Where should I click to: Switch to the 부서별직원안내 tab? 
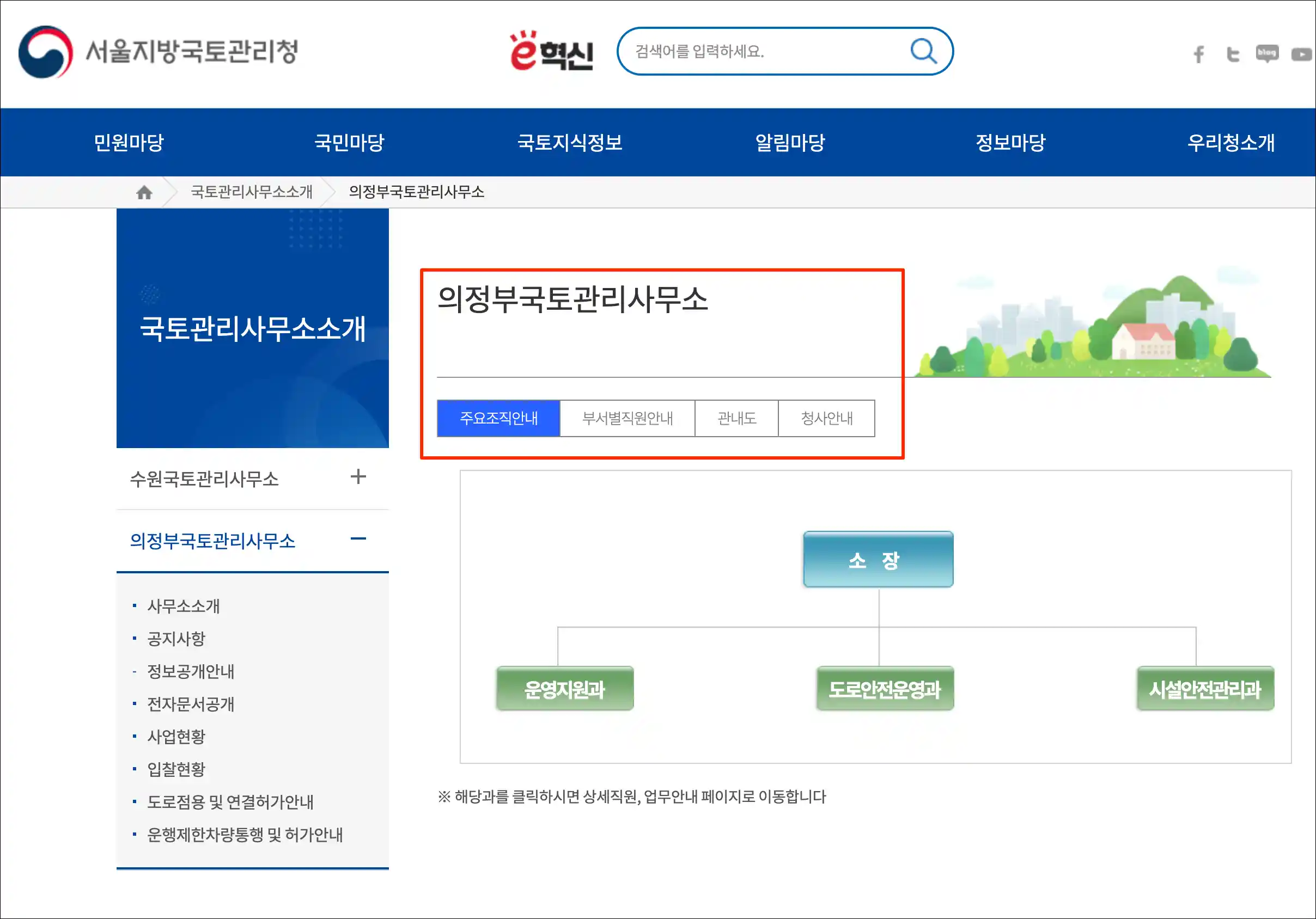[627, 418]
